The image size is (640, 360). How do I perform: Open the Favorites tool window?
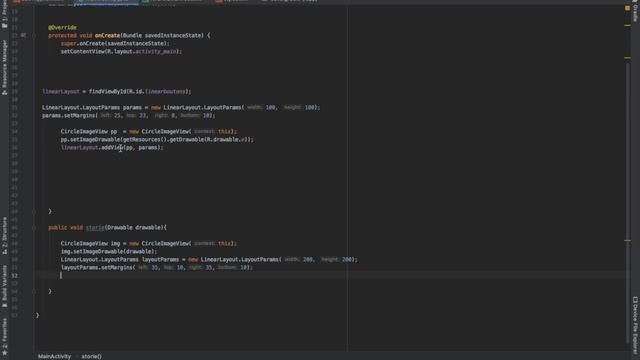click(x=4, y=337)
